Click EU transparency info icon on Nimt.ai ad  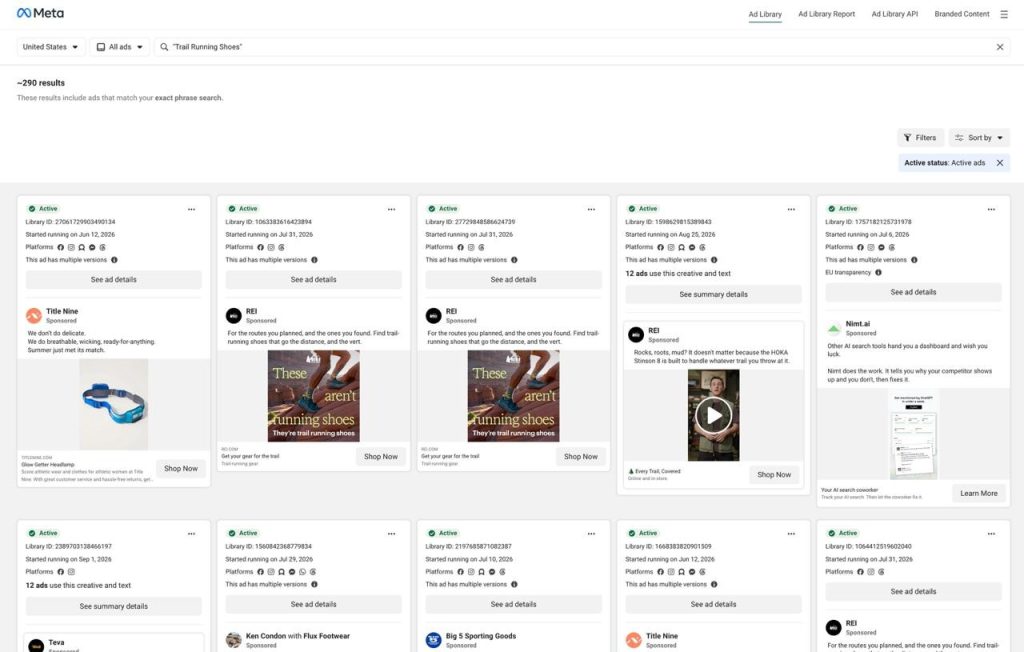878,272
